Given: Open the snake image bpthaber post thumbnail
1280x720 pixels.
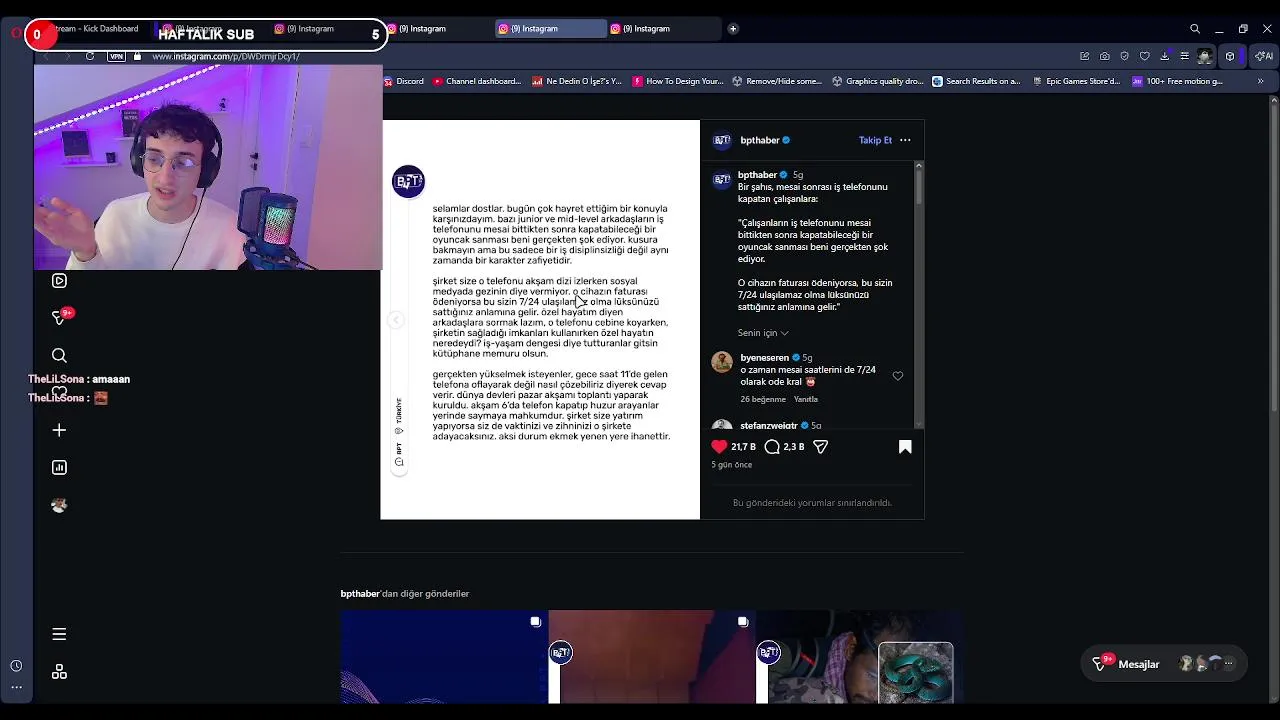Looking at the screenshot, I should 860,657.
